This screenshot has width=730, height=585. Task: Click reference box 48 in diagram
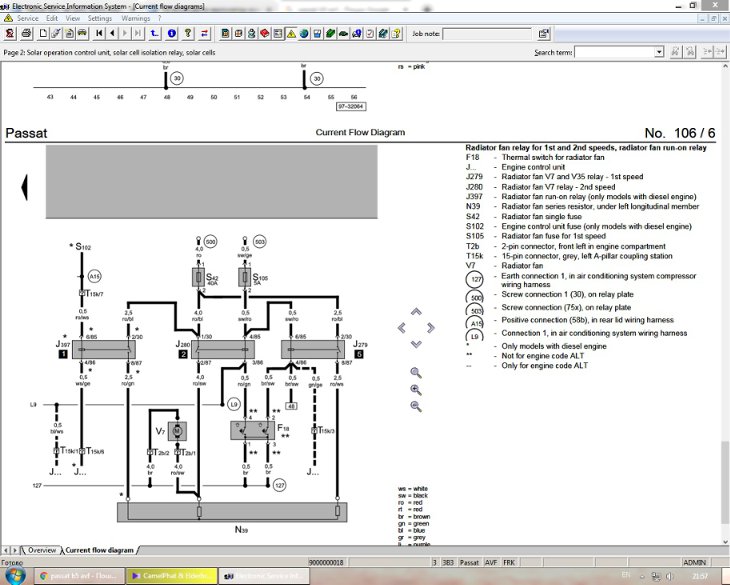click(x=291, y=406)
